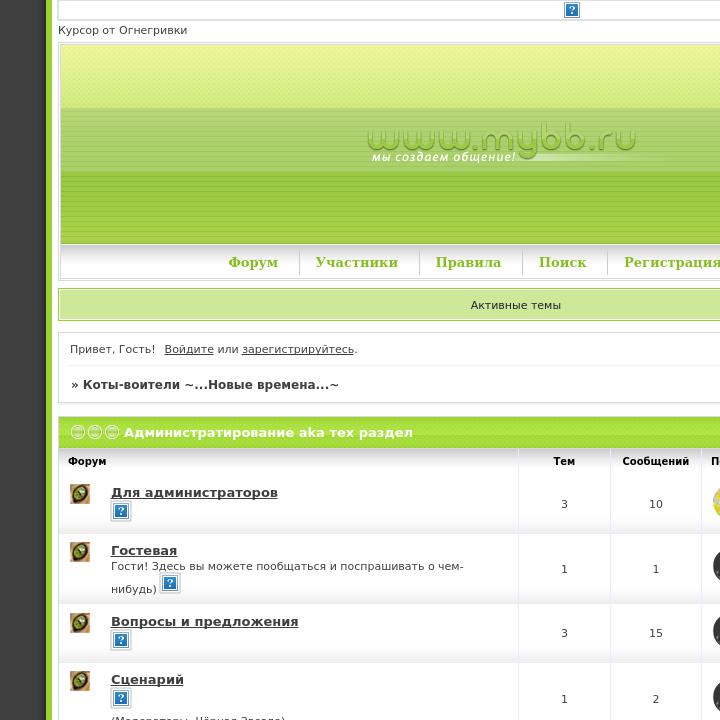Click avatar in Гостевая last post column
The width and height of the screenshot is (720, 720).
point(716,567)
